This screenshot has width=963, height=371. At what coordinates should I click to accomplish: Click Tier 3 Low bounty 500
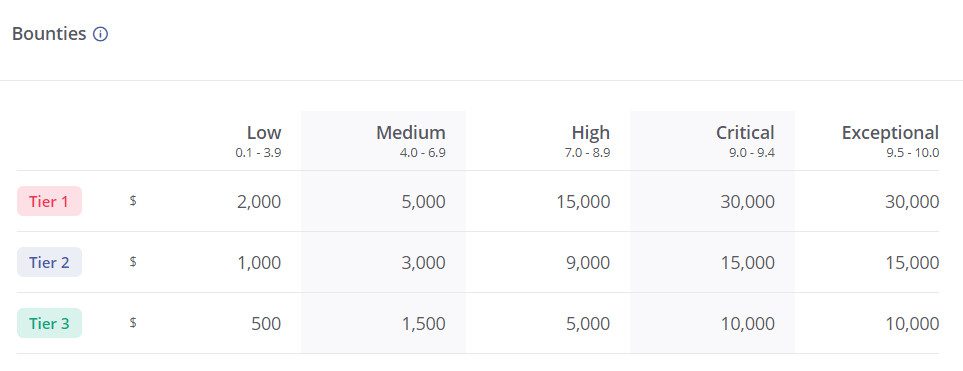[x=266, y=323]
